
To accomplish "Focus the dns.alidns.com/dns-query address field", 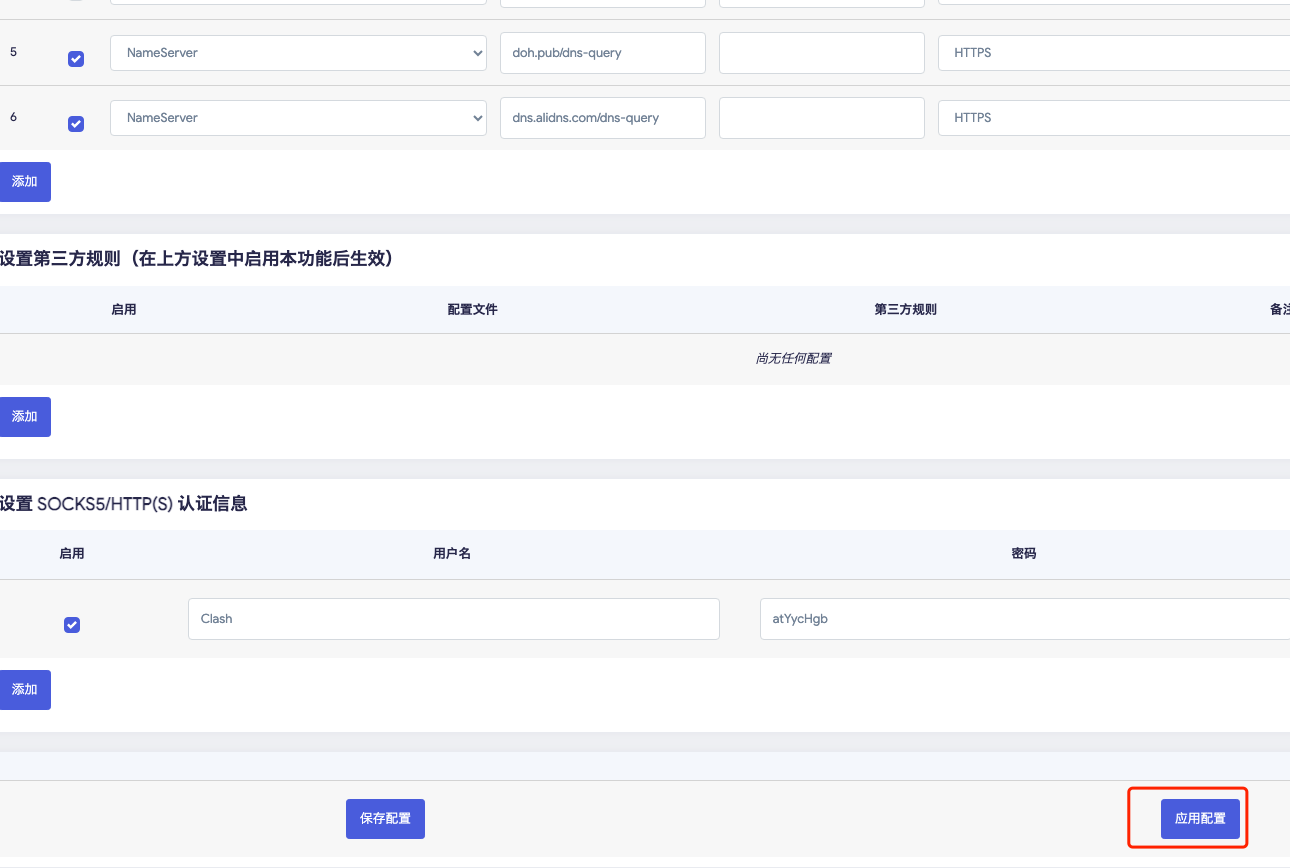I will point(602,118).
